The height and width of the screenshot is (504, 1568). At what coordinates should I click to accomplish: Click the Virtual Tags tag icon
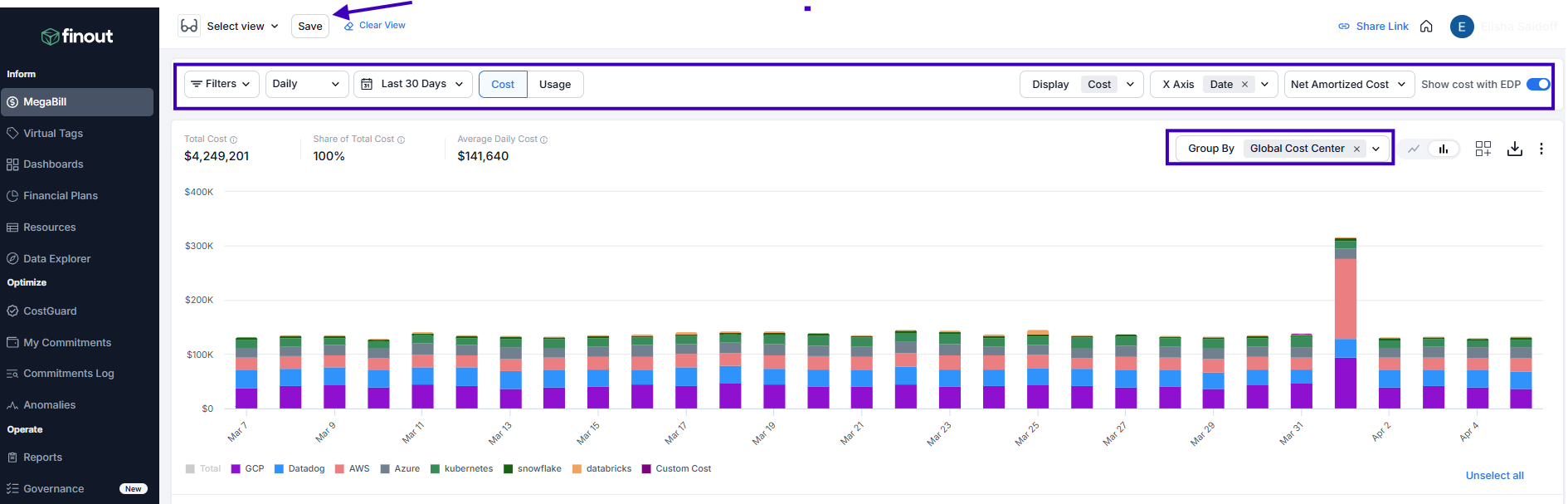[12, 133]
